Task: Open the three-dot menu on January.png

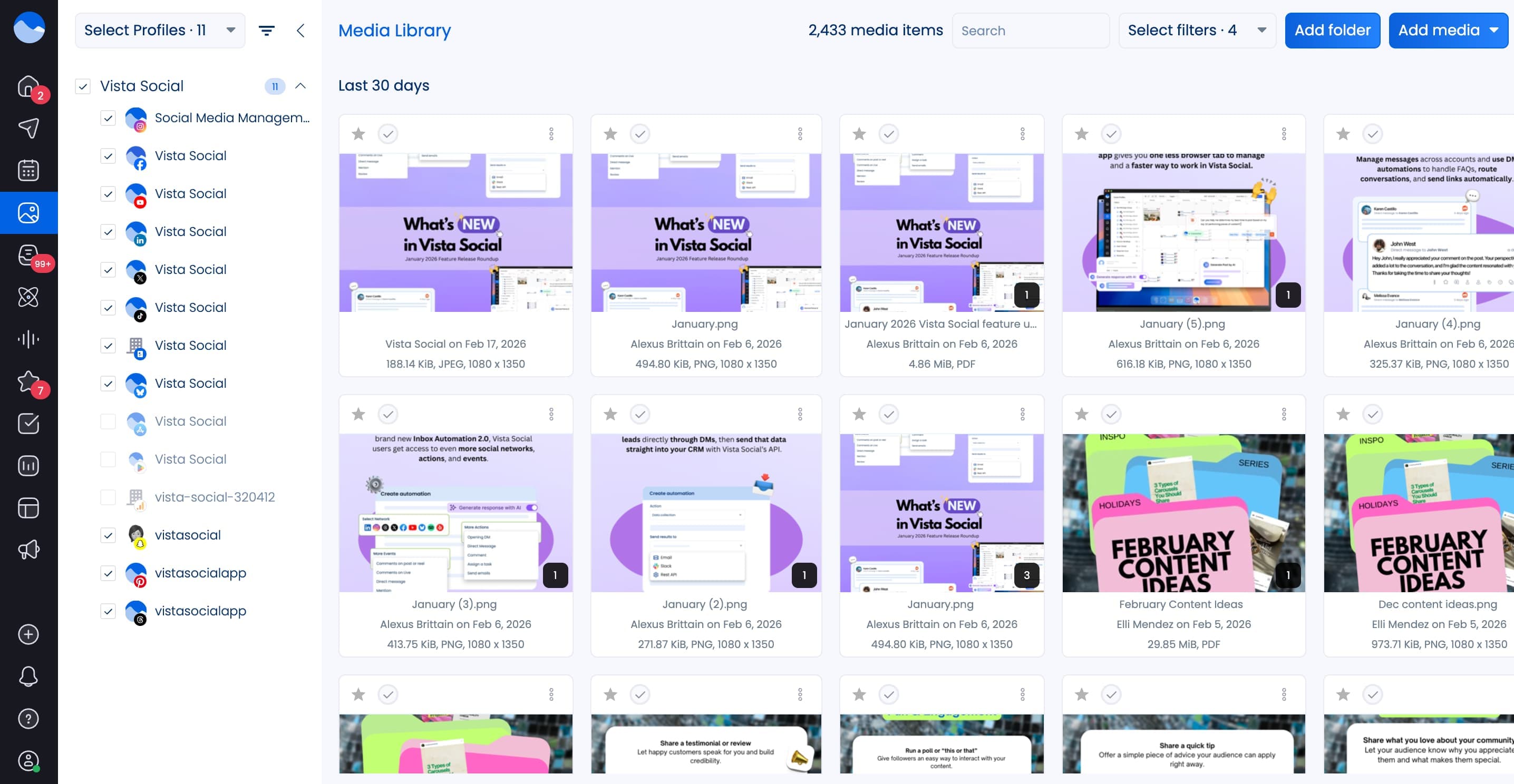Action: [x=801, y=133]
